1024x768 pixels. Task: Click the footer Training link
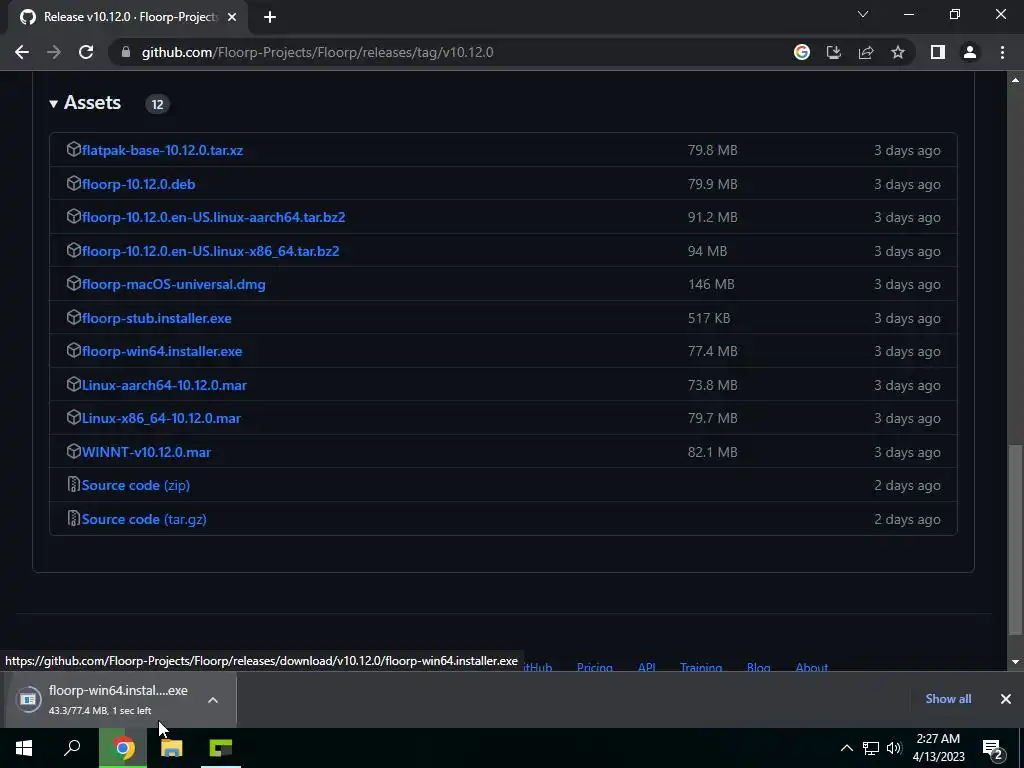(701, 667)
